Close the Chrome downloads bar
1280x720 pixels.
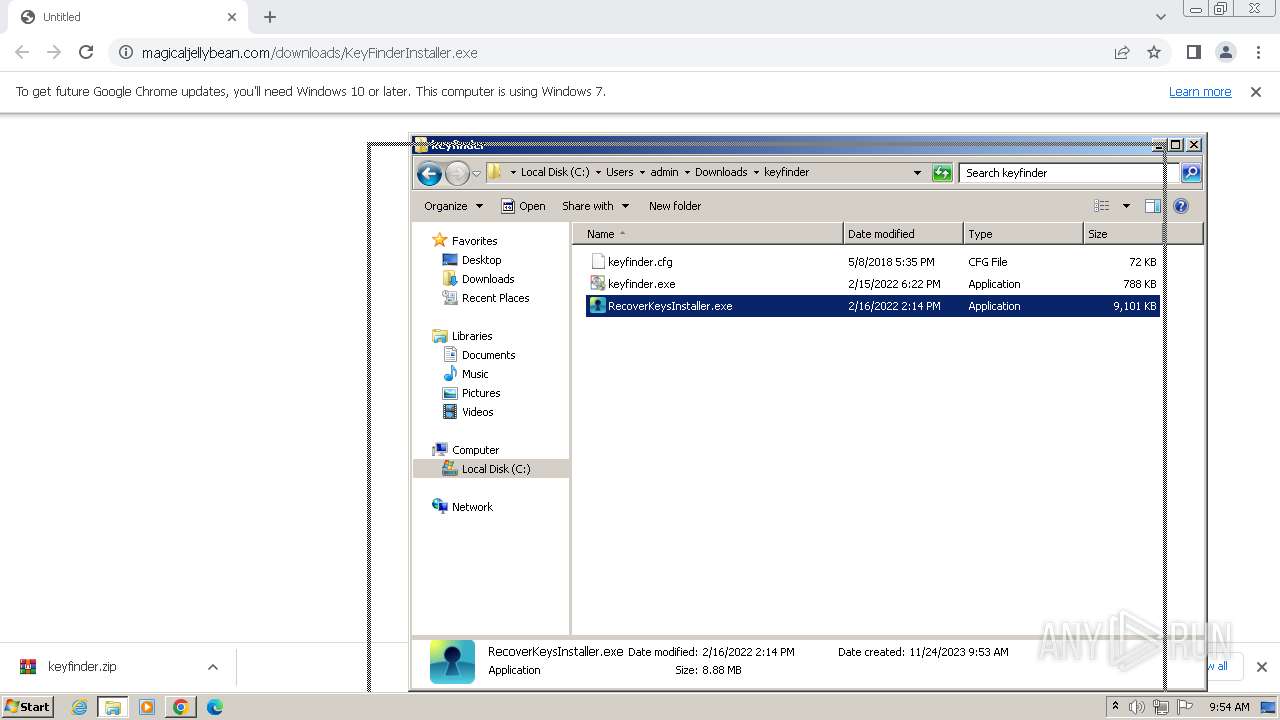pyautogui.click(x=1261, y=667)
